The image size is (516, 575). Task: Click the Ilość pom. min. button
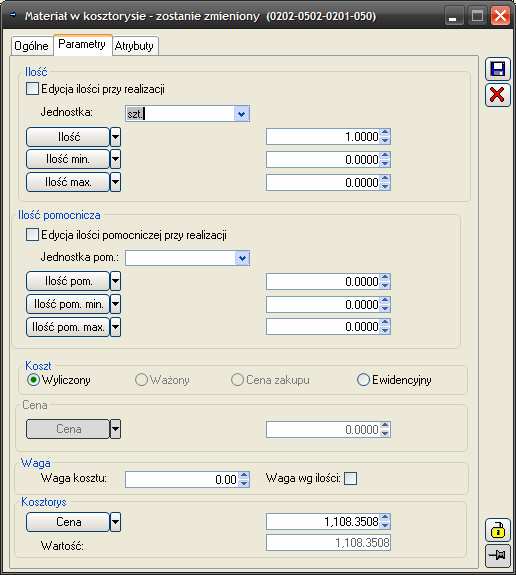point(68,304)
